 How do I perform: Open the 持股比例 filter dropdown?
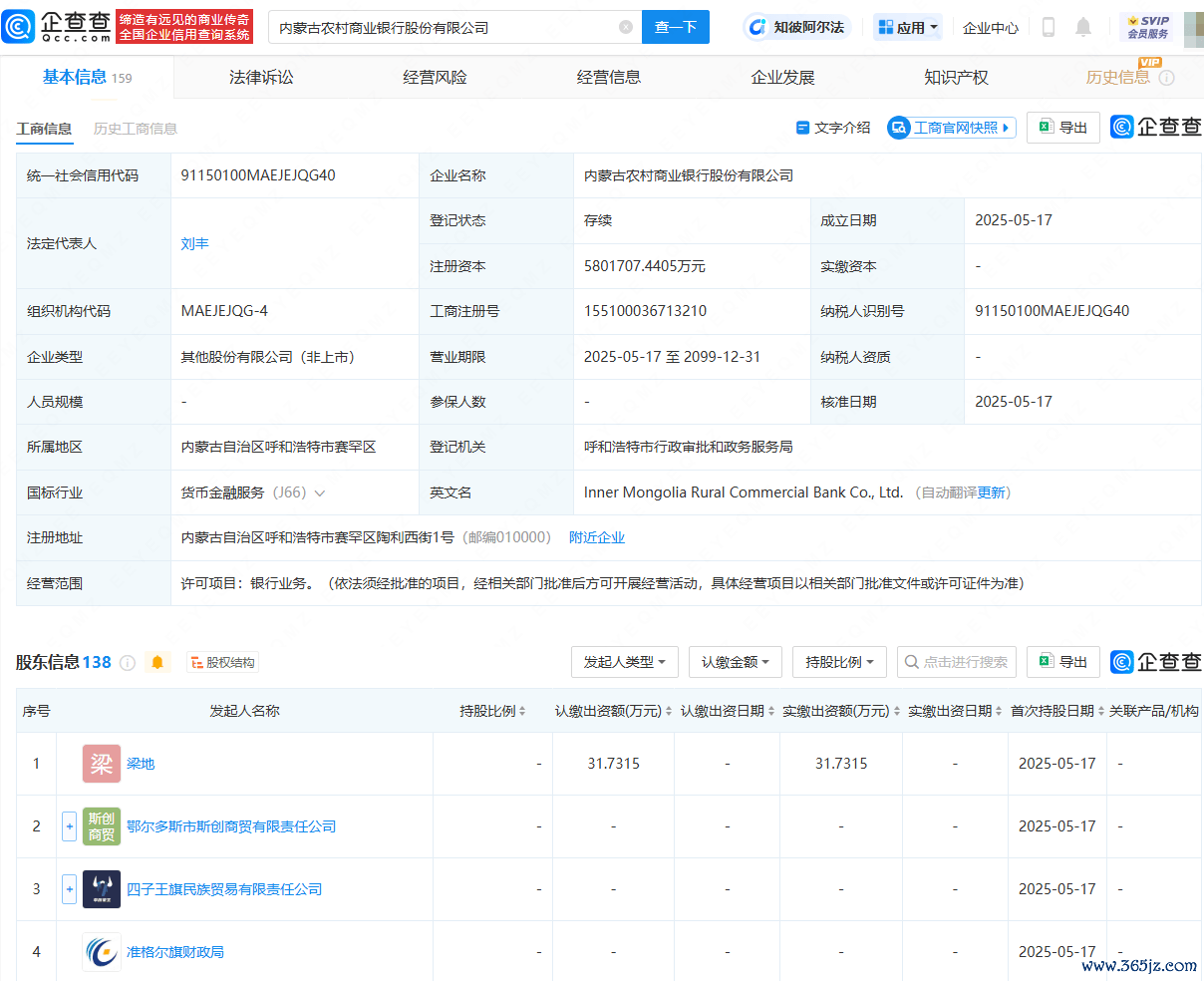838,662
